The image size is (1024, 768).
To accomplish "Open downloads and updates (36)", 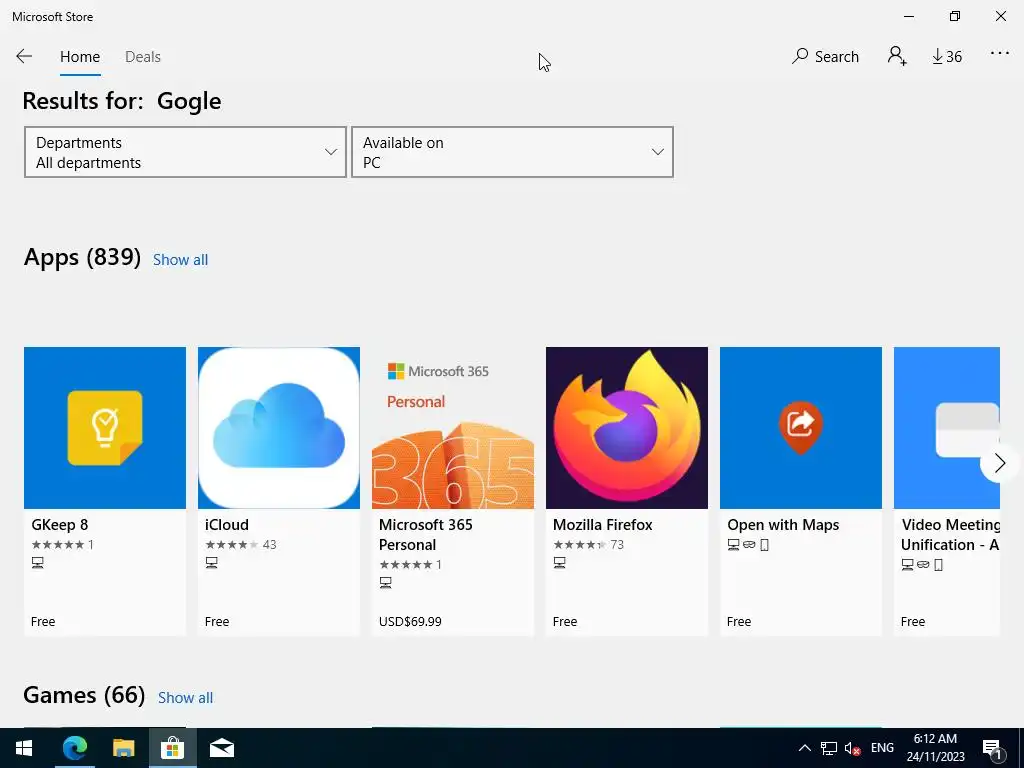I will click(x=947, y=57).
